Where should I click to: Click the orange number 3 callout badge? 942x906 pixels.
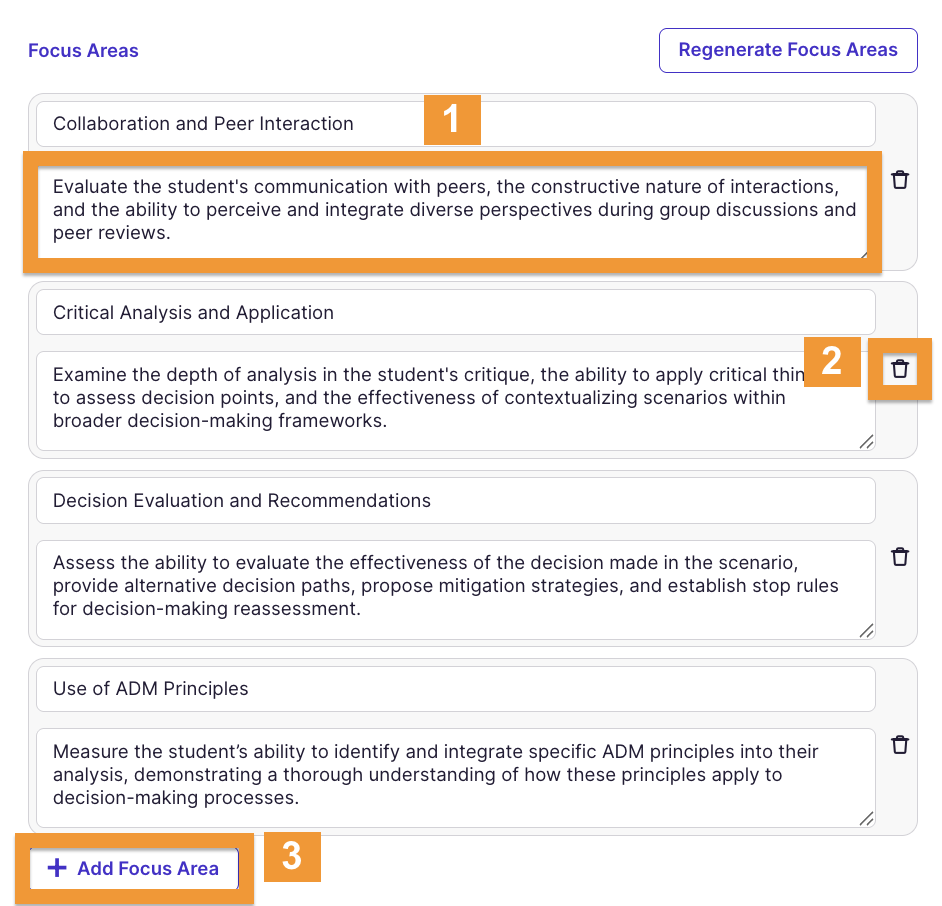(x=292, y=857)
